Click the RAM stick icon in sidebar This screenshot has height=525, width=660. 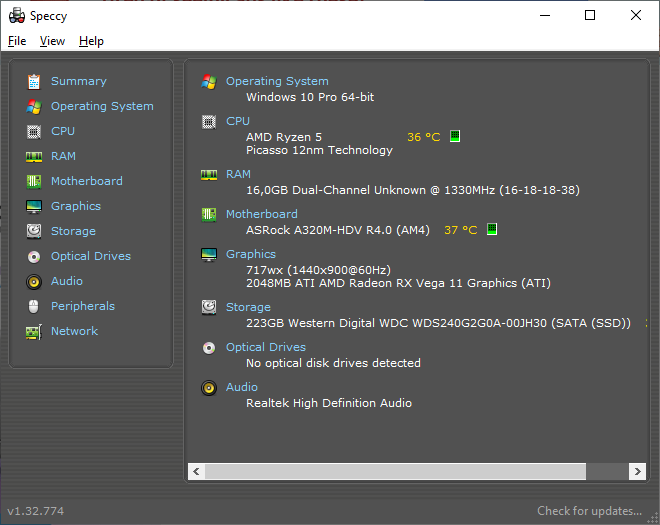pos(34,157)
